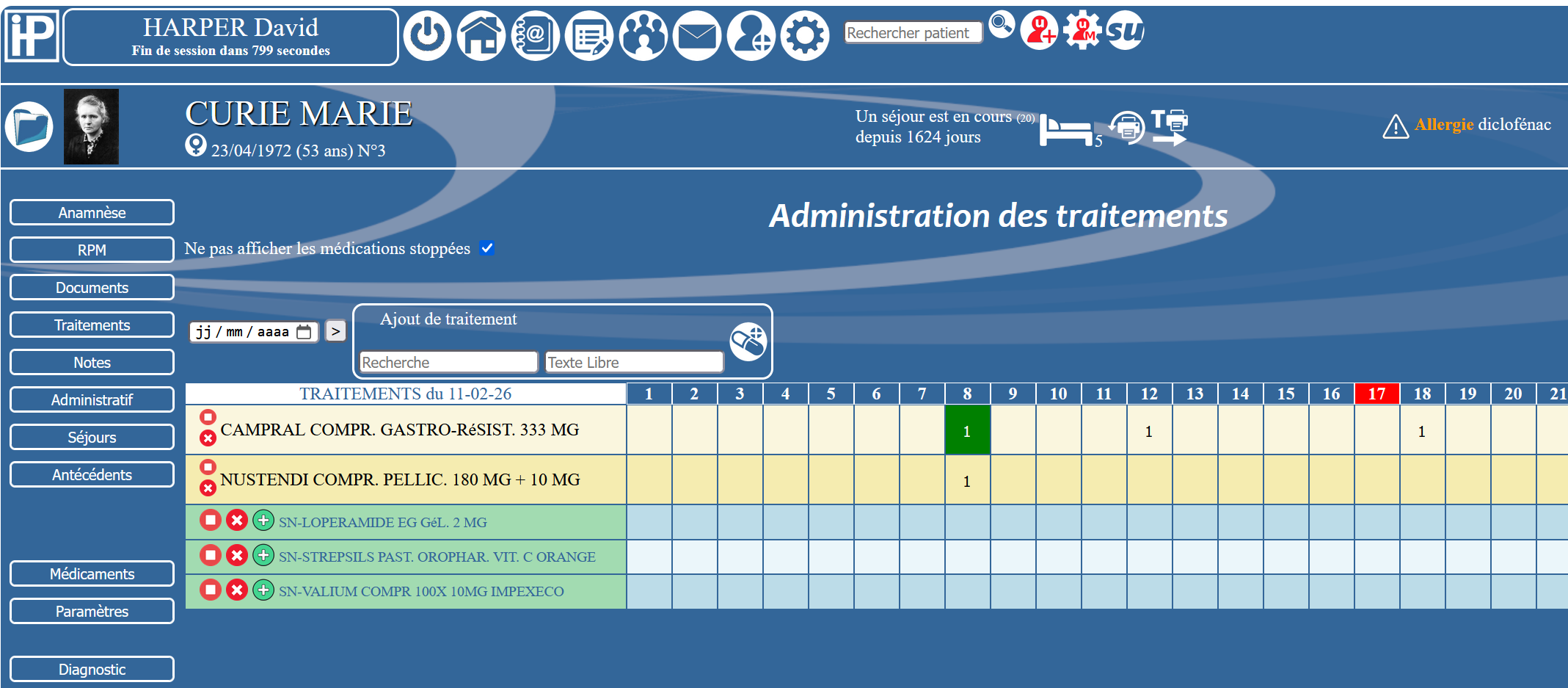Viewport: 1568px width, 688px height.
Task: Open Antécédents in the left sidebar
Action: (x=92, y=474)
